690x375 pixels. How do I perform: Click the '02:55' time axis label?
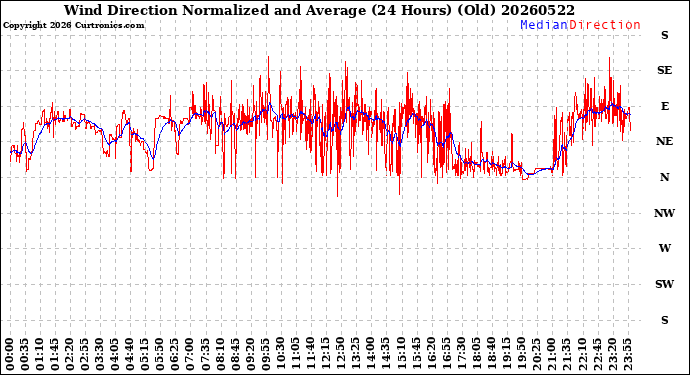pyautogui.click(x=85, y=354)
